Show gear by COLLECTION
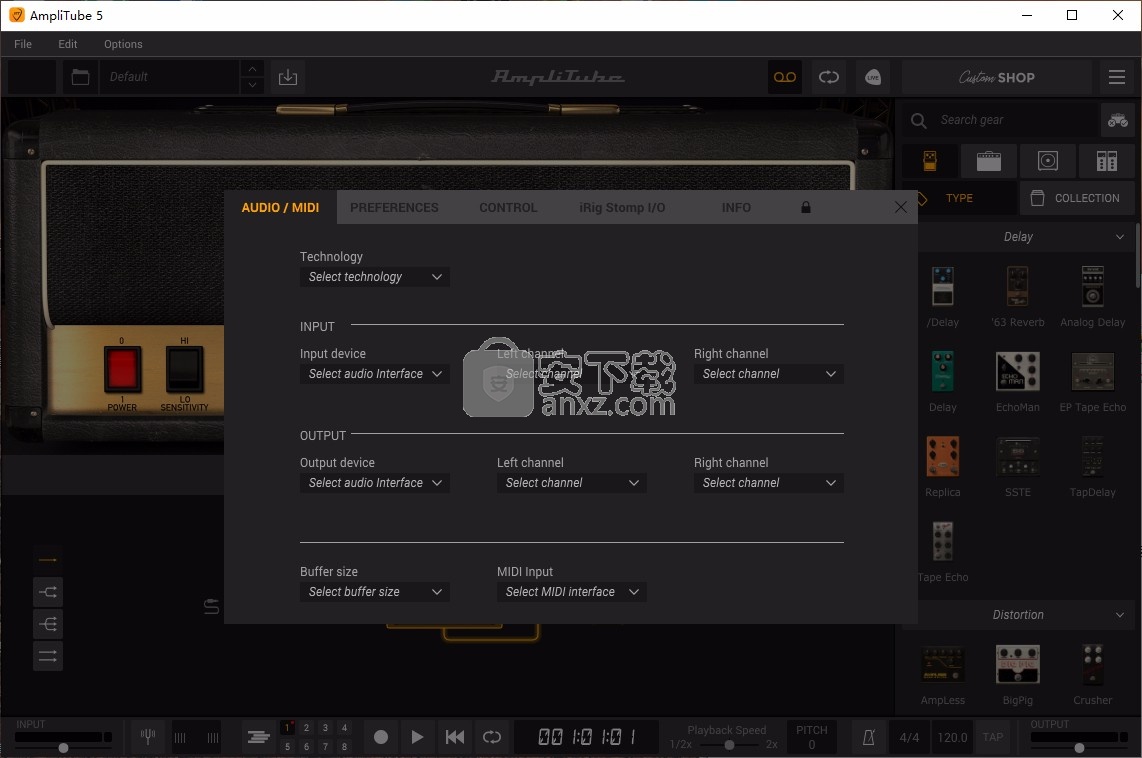 pos(1077,198)
